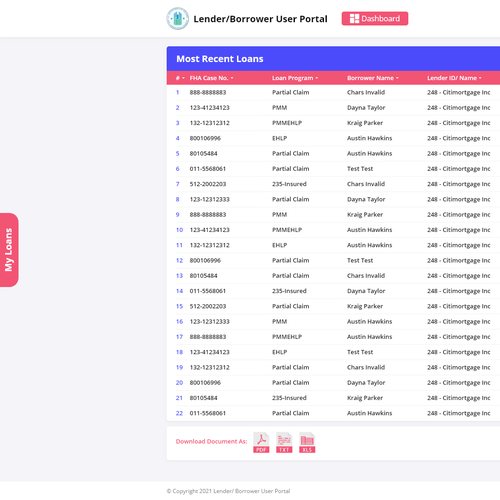Viewport: 500px width, 500px height.
Task: Click lender Citimortgage Inc in row 1
Action: point(459,92)
